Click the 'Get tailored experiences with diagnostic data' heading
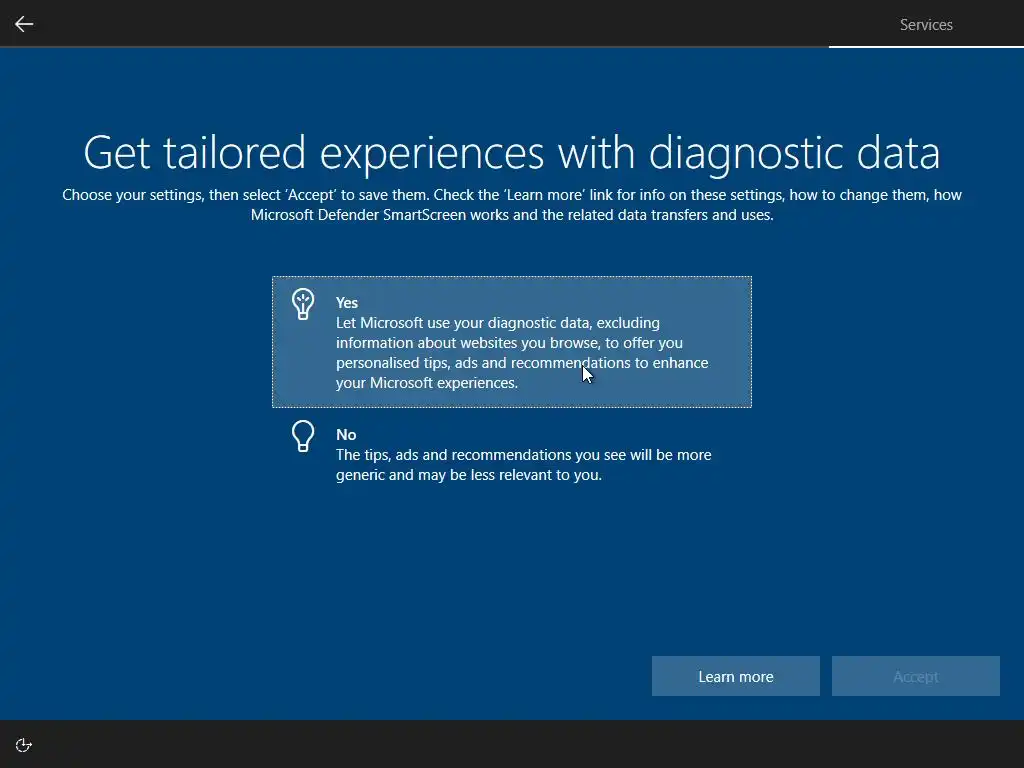 (512, 153)
